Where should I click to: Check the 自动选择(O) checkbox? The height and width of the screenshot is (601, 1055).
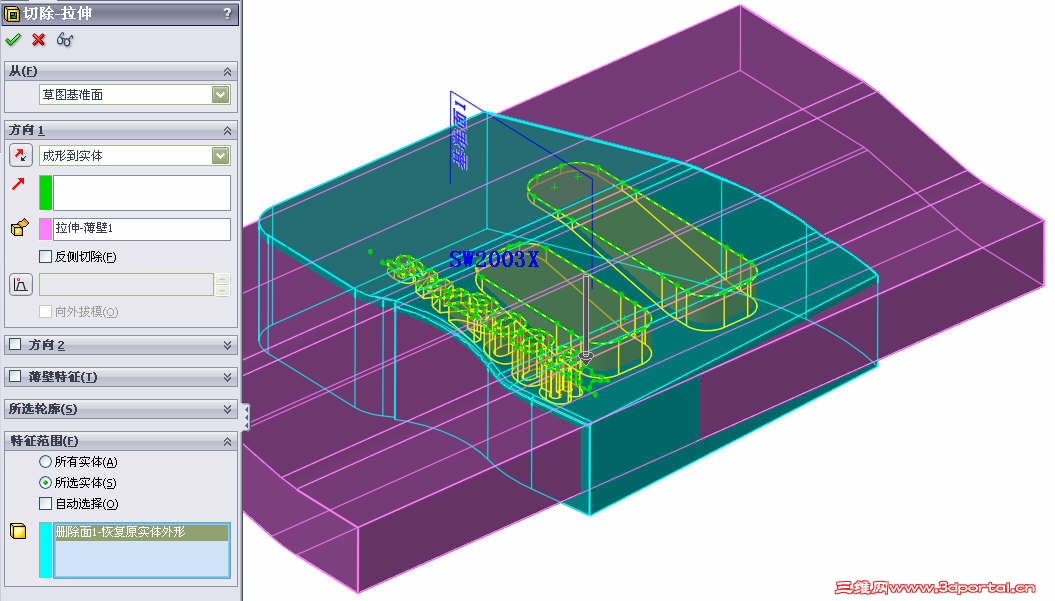[x=46, y=503]
